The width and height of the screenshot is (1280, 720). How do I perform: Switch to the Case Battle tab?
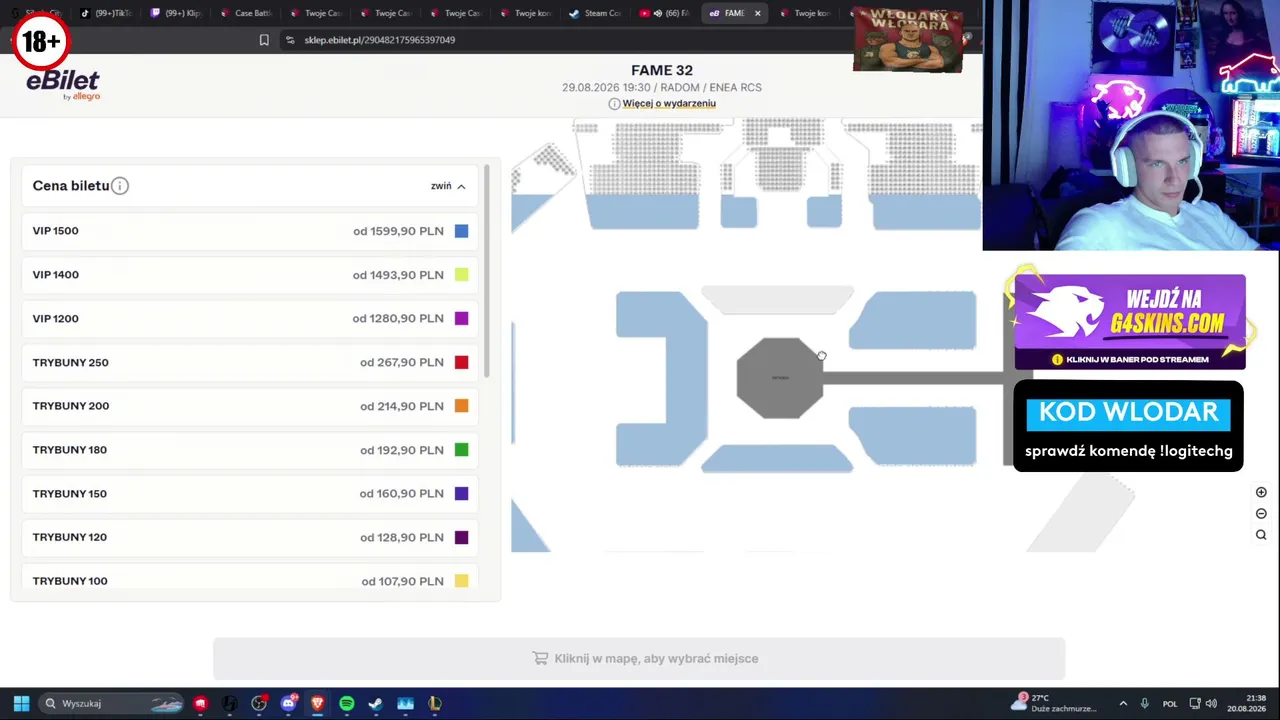(246, 13)
